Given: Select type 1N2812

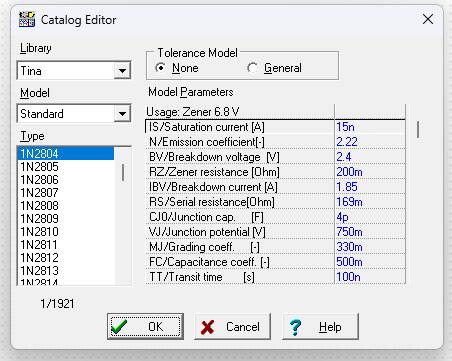Looking at the screenshot, I should pyautogui.click(x=66, y=258).
